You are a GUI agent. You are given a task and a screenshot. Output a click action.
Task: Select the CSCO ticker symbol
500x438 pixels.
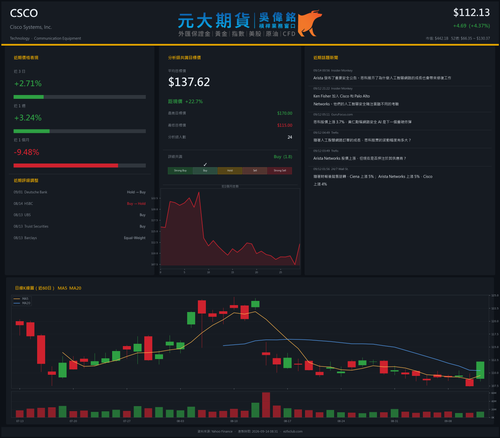click(24, 13)
